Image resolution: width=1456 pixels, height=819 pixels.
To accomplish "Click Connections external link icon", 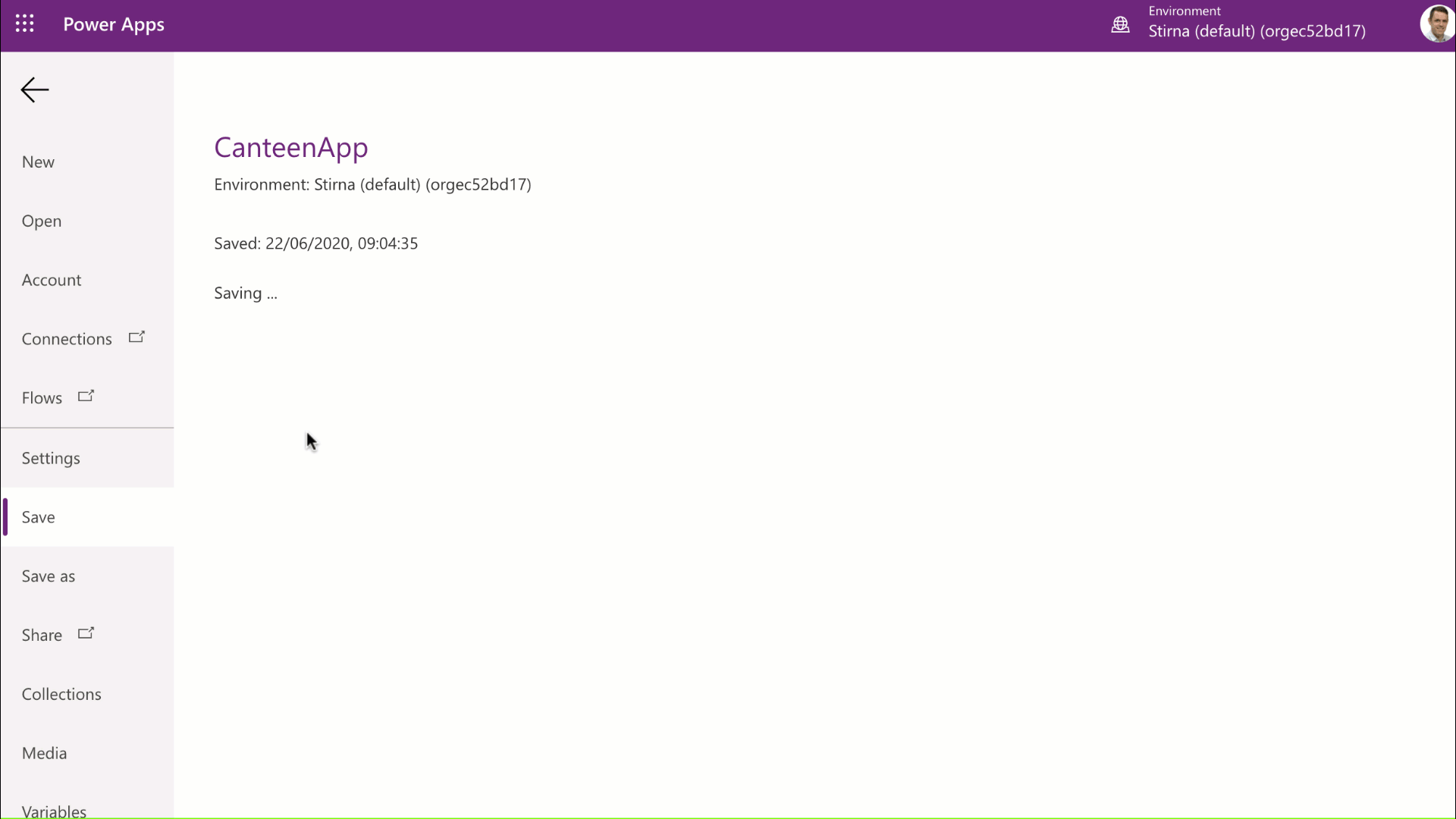I will tap(136, 337).
